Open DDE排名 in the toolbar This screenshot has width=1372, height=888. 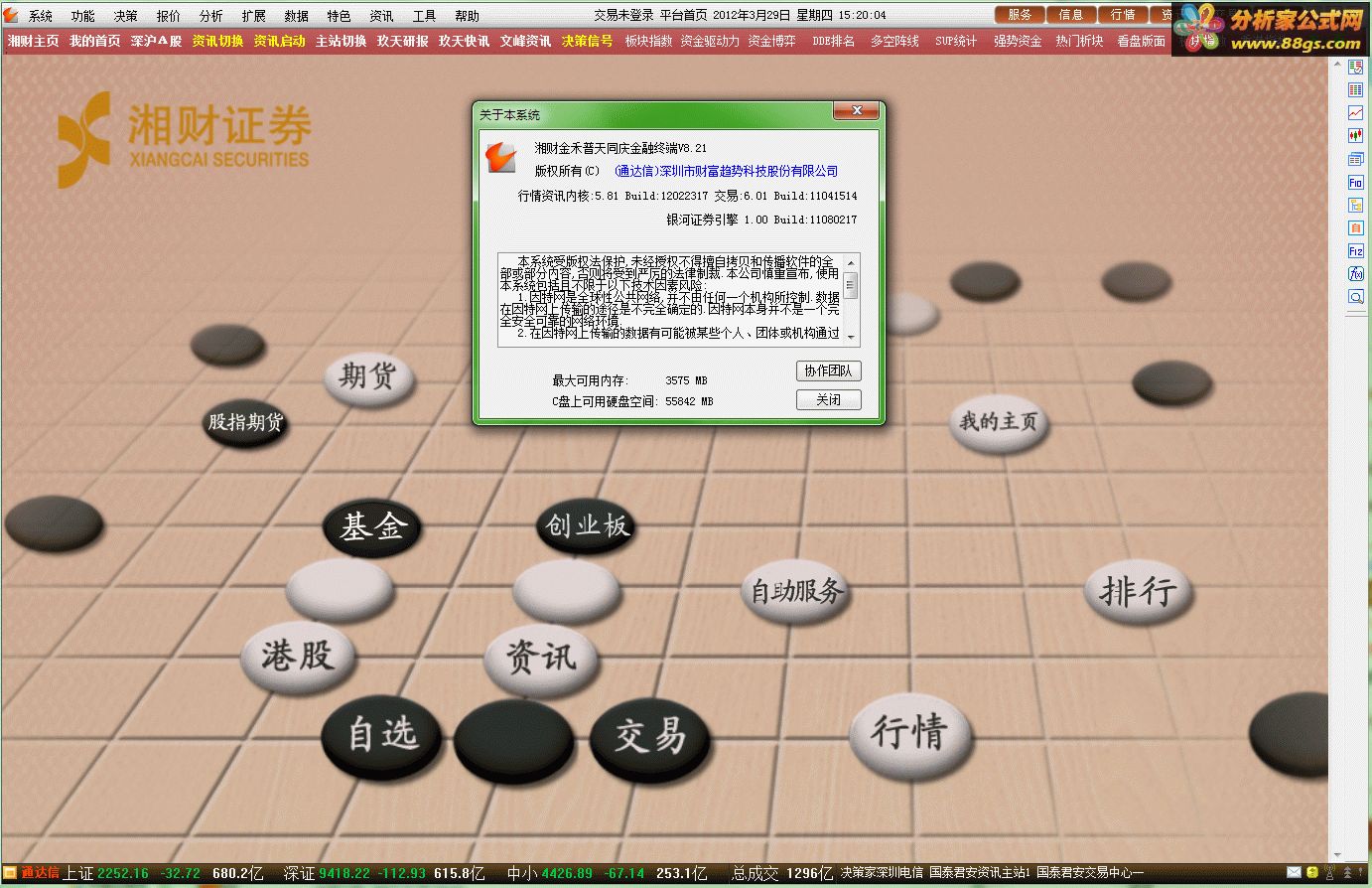(x=833, y=41)
